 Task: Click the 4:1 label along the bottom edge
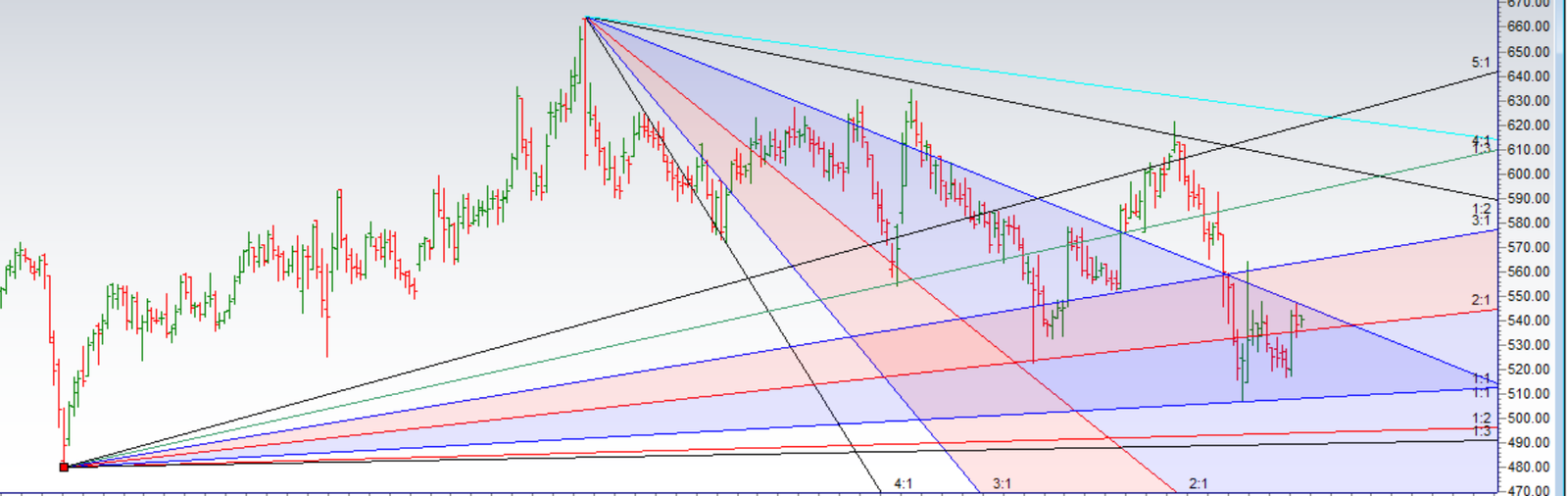pyautogui.click(x=903, y=484)
